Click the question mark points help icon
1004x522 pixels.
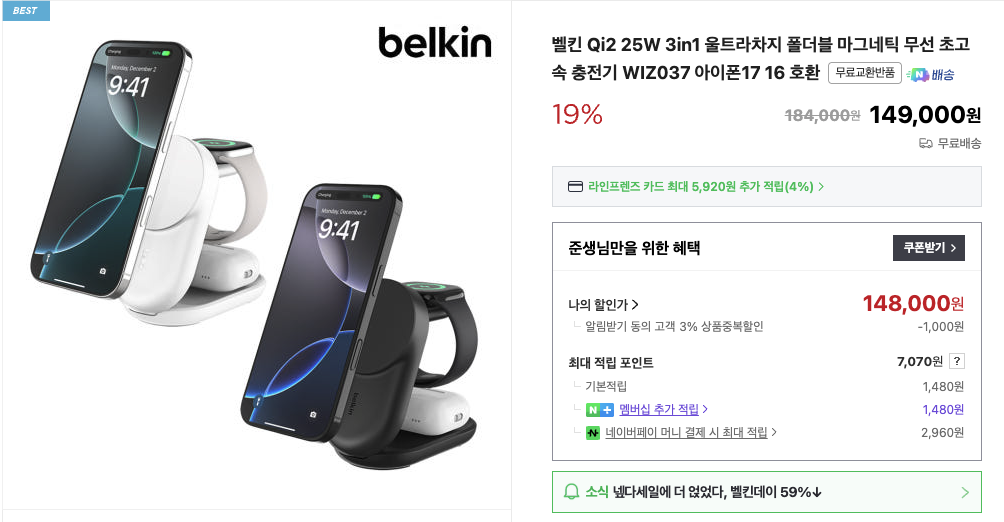click(x=957, y=361)
